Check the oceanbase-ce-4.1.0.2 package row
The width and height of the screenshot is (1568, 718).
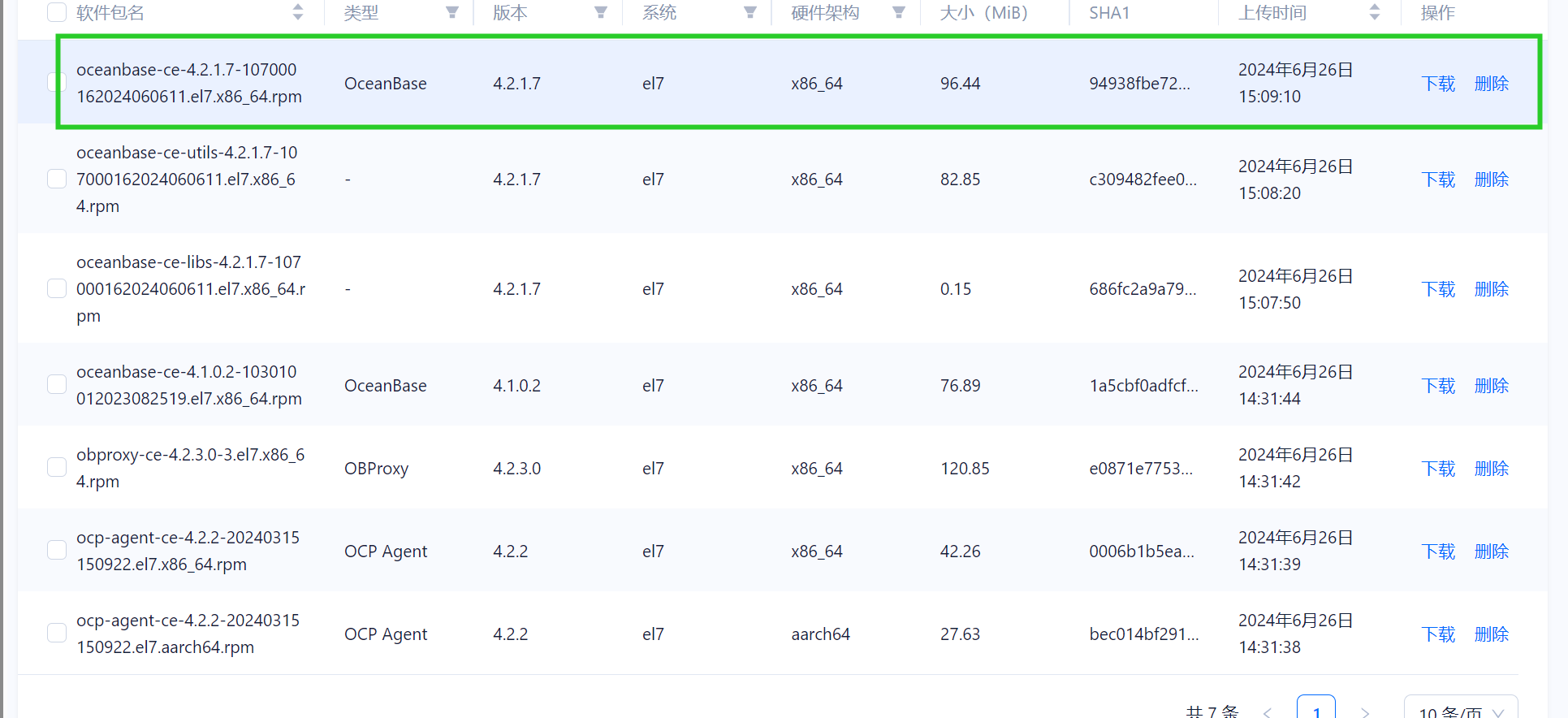click(57, 384)
